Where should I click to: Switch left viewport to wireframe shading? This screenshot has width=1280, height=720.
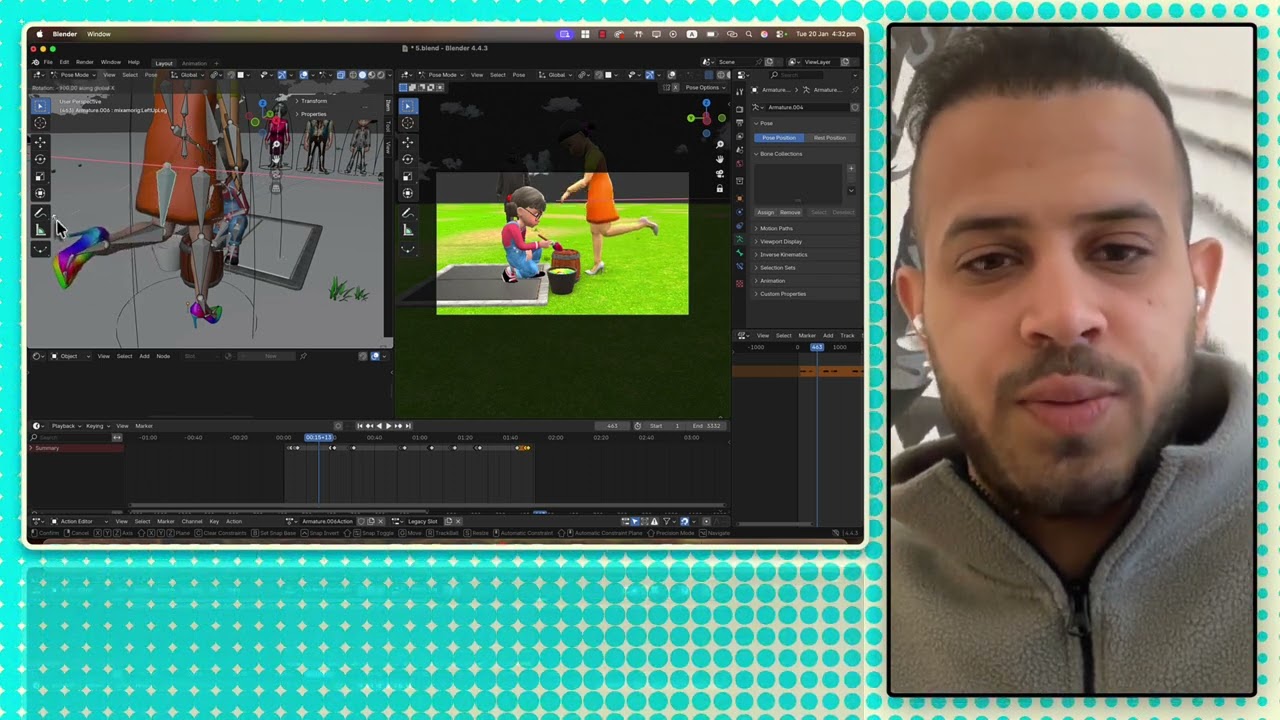353,75
